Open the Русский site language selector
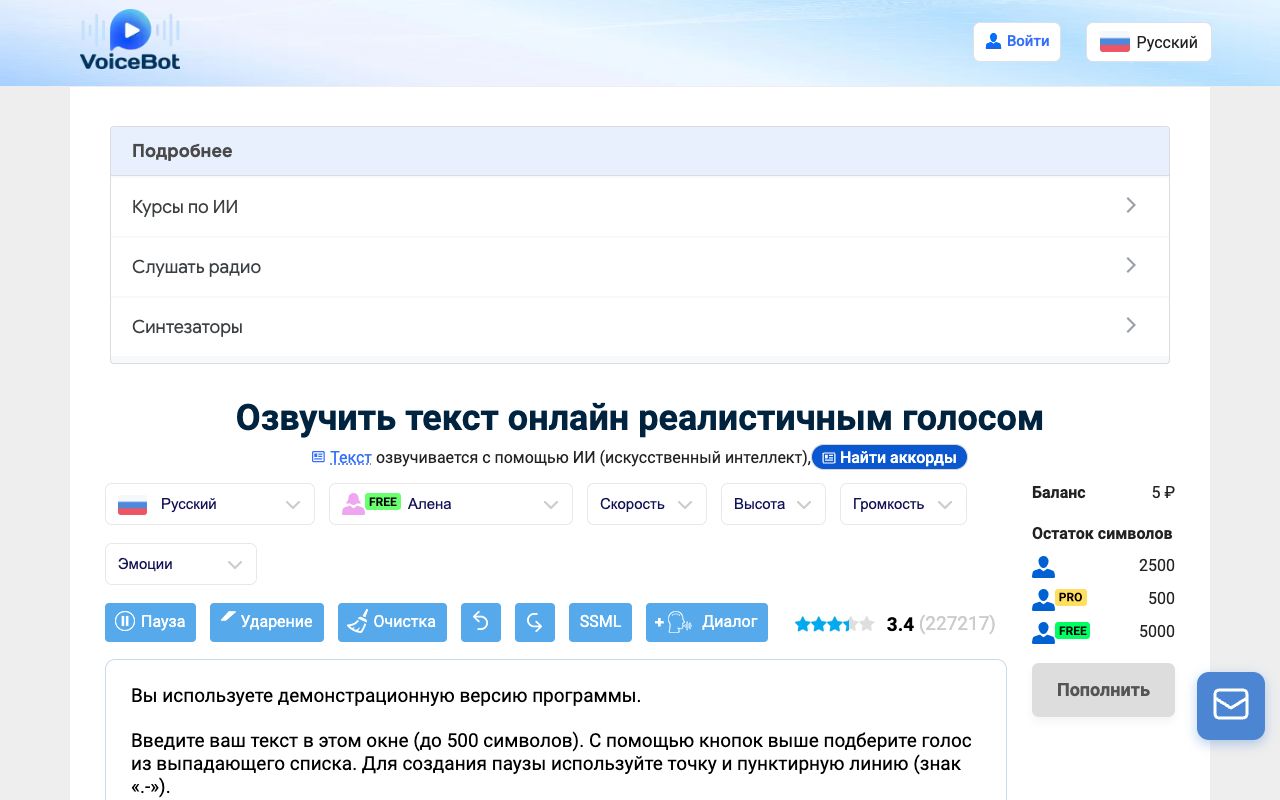Screen dimensions: 1280x800 coord(1148,42)
